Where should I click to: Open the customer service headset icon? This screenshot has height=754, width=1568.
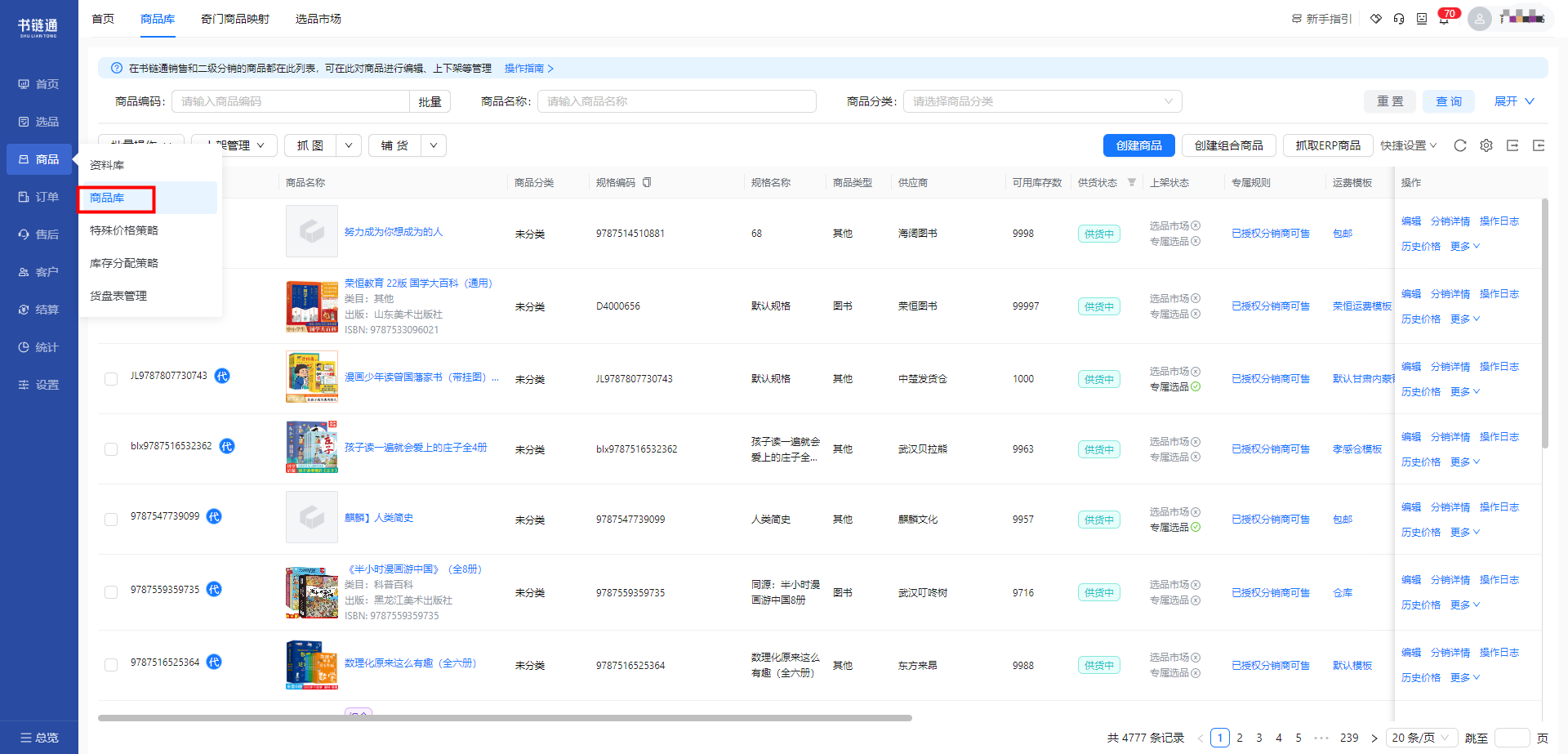pos(1399,19)
